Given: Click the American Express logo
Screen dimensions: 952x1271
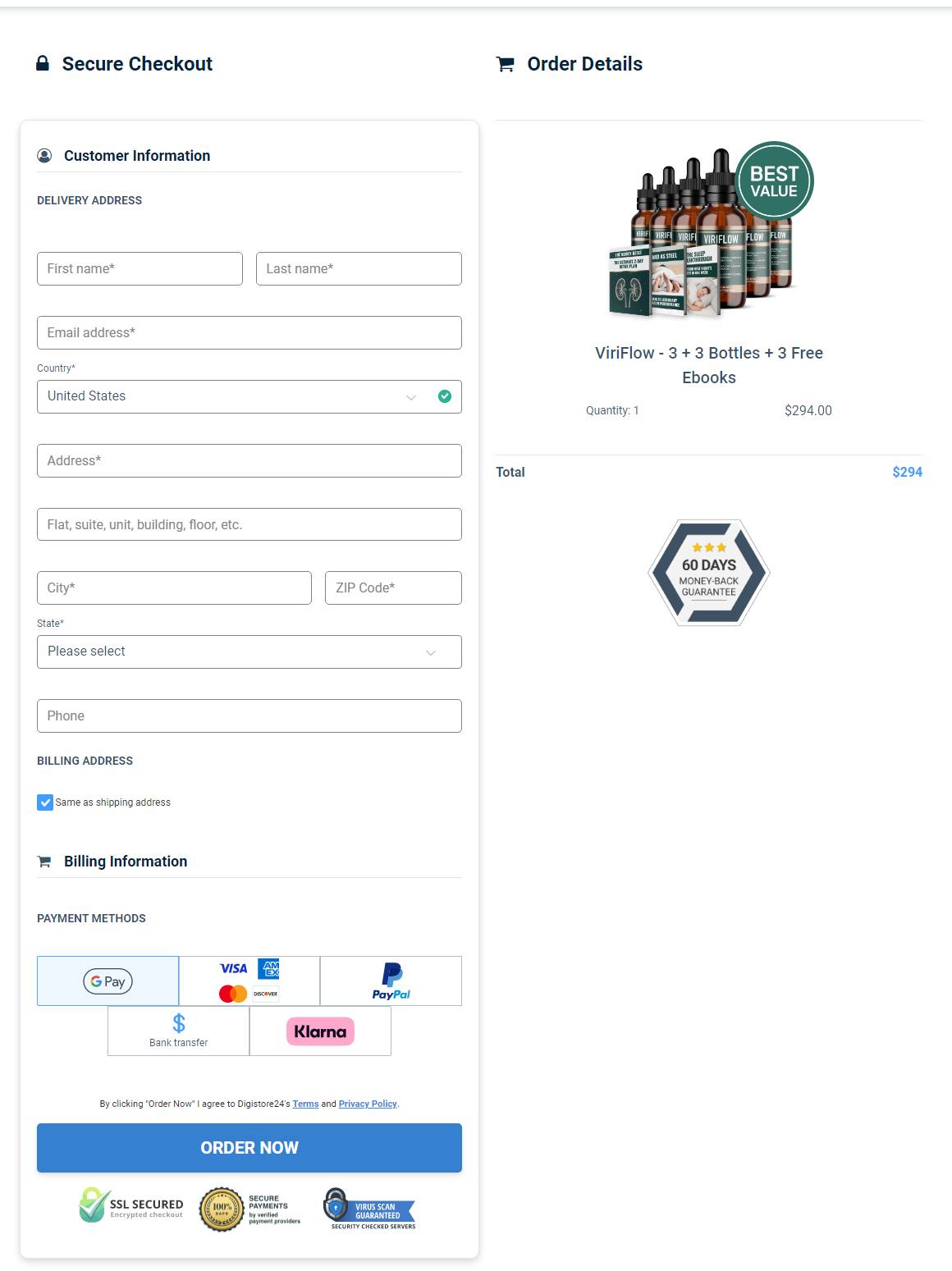Looking at the screenshot, I should 269,968.
